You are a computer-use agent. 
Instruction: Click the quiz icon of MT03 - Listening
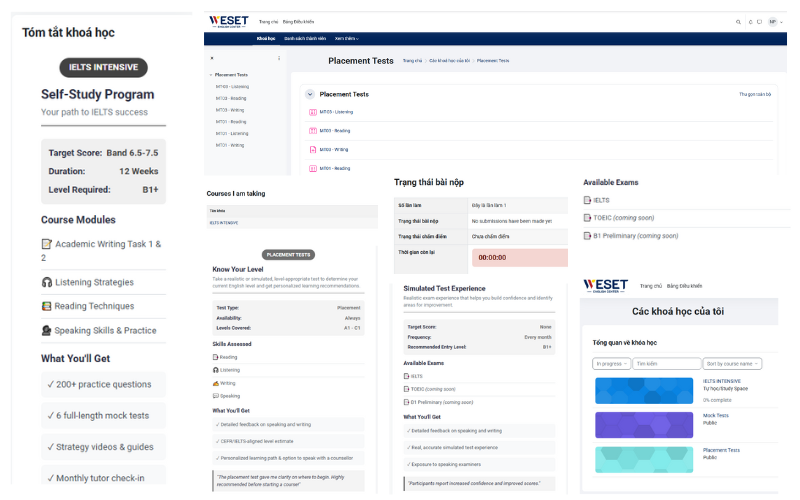(x=313, y=112)
